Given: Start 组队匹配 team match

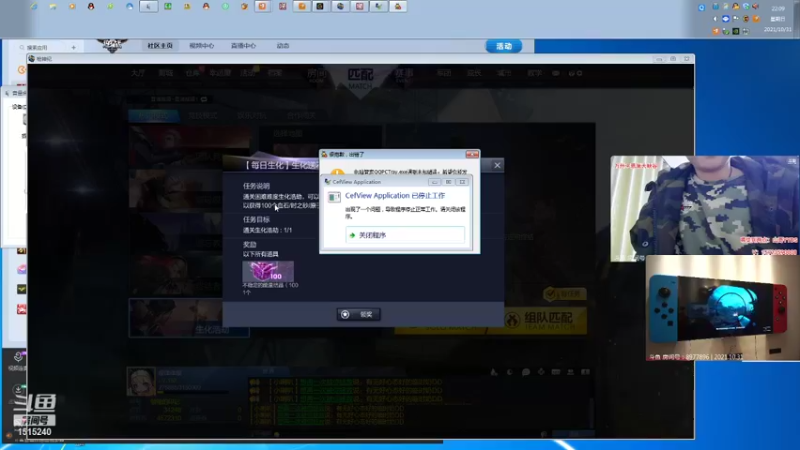Looking at the screenshot, I should click(545, 320).
